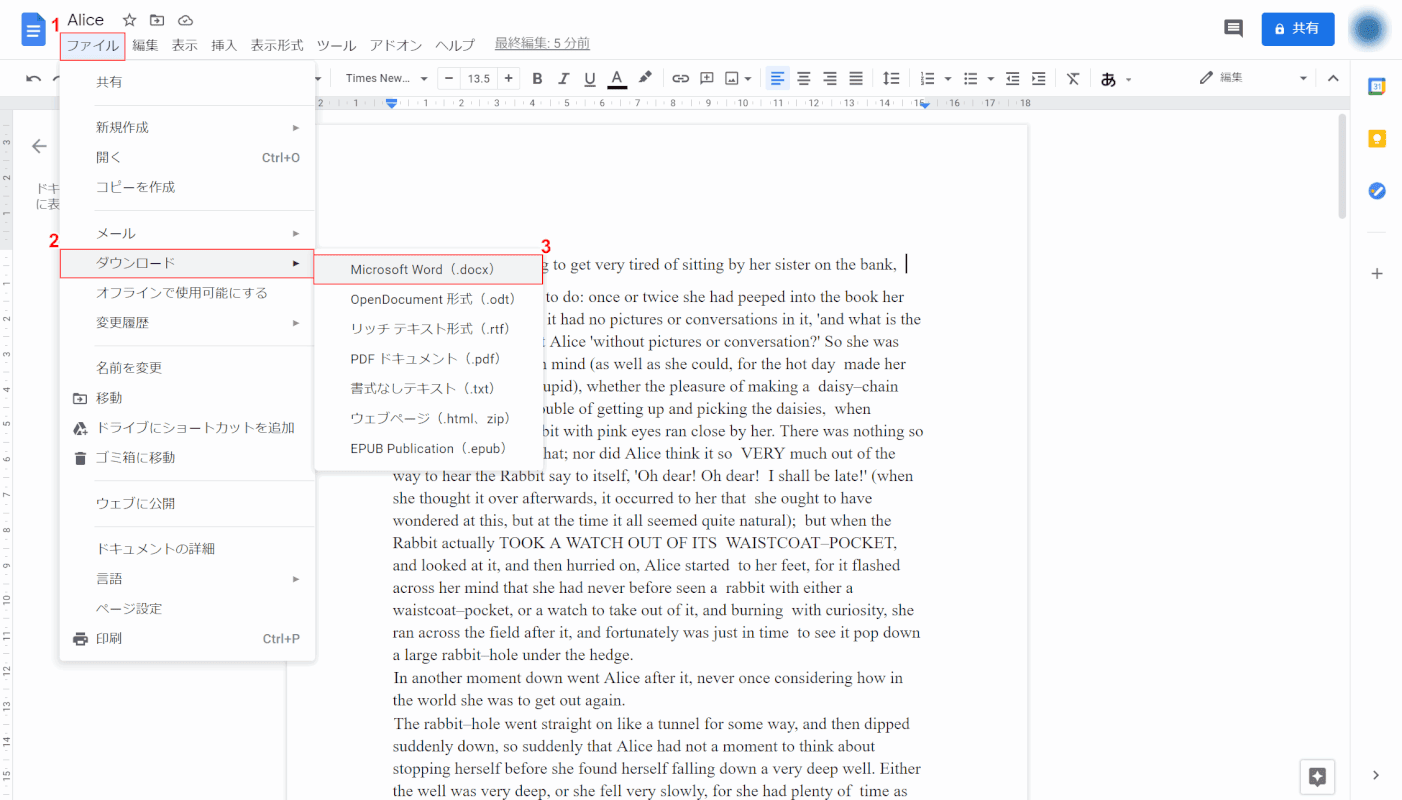
Task: Open numbered list dropdown arrow
Action: [x=948, y=79]
